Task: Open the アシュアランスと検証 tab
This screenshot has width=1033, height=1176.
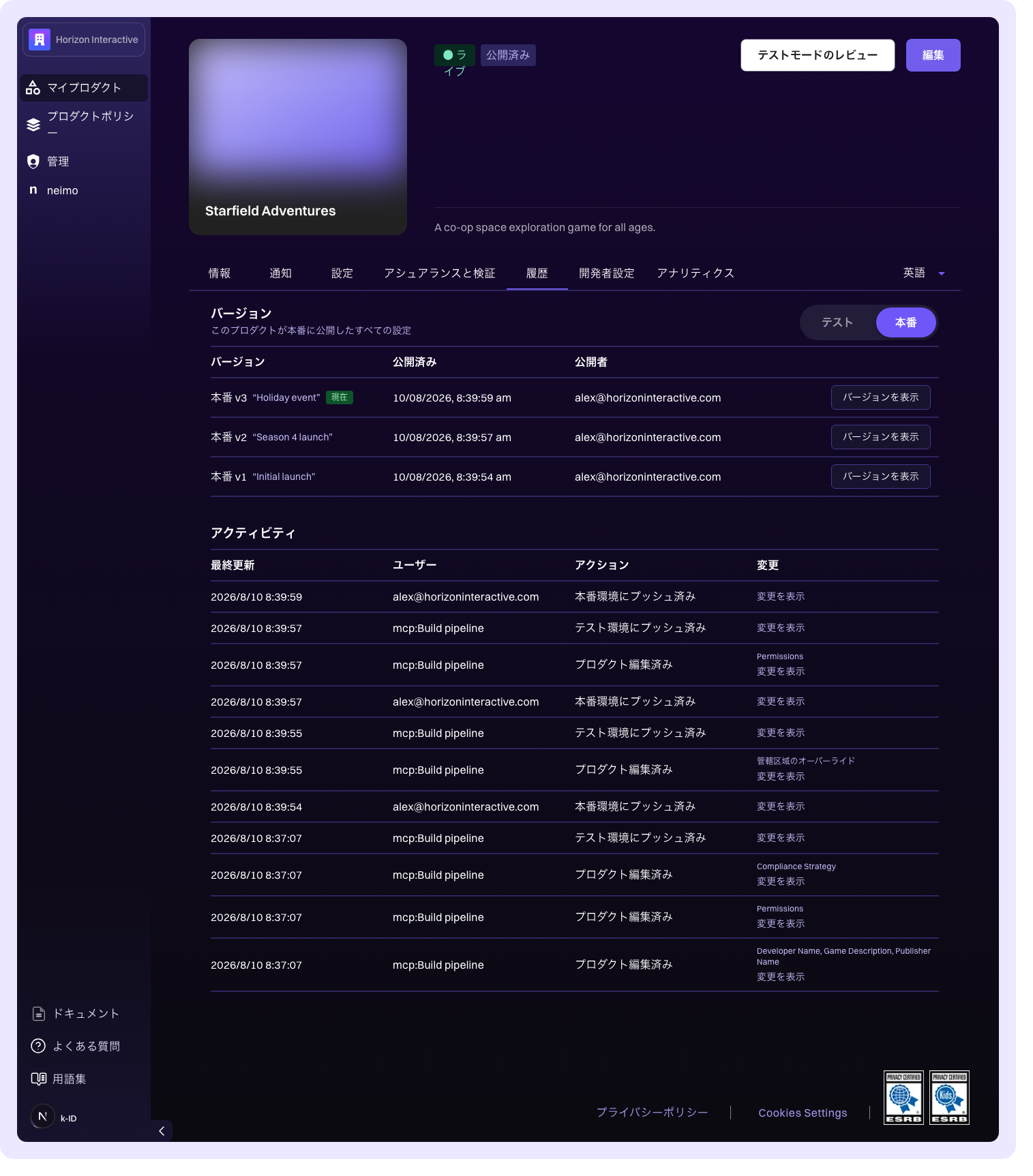Action: coord(440,273)
